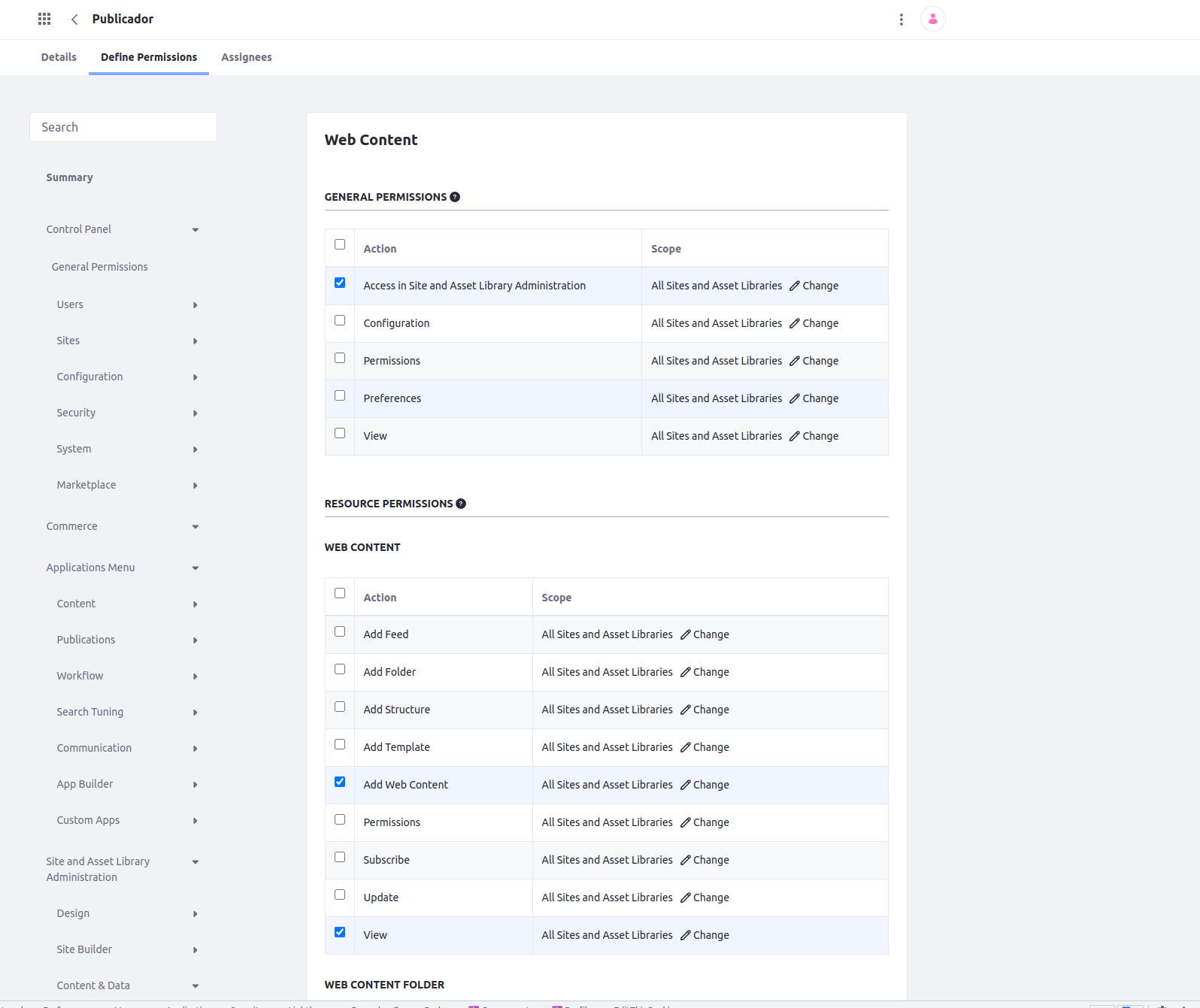Collapse the Commerce section
The width and height of the screenshot is (1200, 1008).
tap(195, 527)
